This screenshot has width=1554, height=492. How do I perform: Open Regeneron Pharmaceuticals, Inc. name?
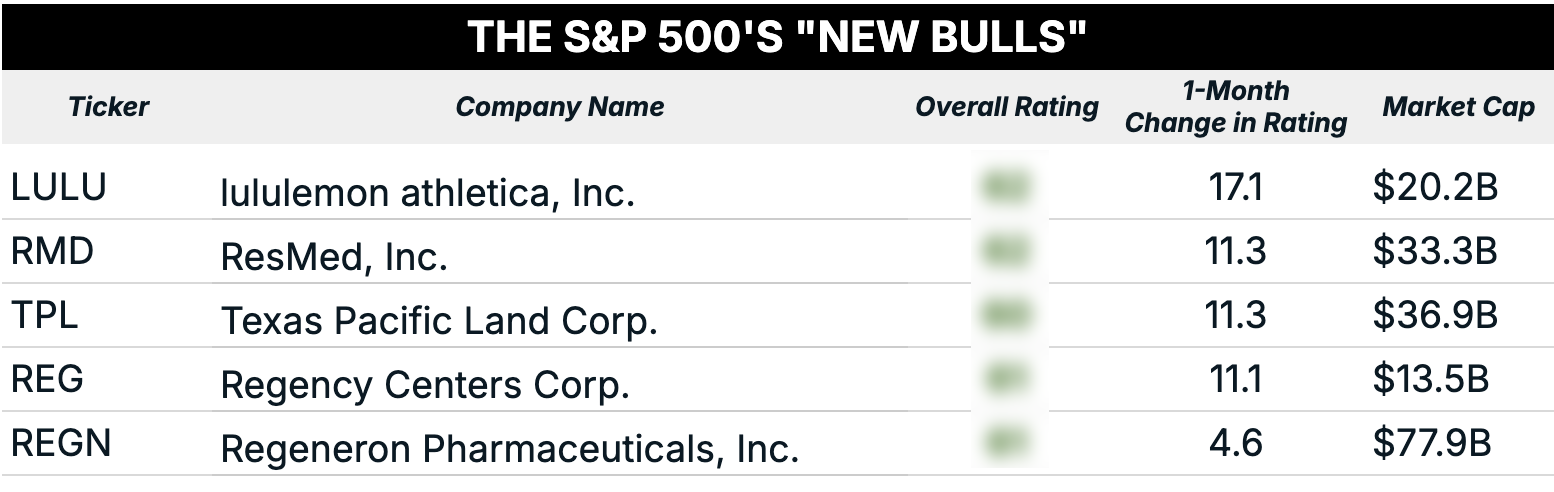click(x=509, y=449)
